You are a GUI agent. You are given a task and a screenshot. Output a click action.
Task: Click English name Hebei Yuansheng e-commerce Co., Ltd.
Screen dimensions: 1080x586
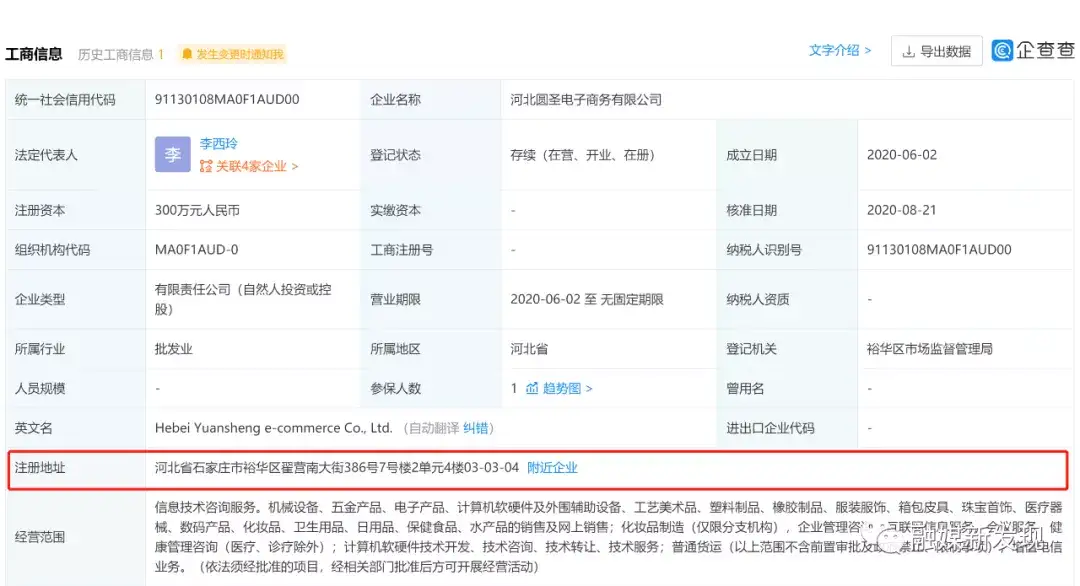click(x=273, y=428)
